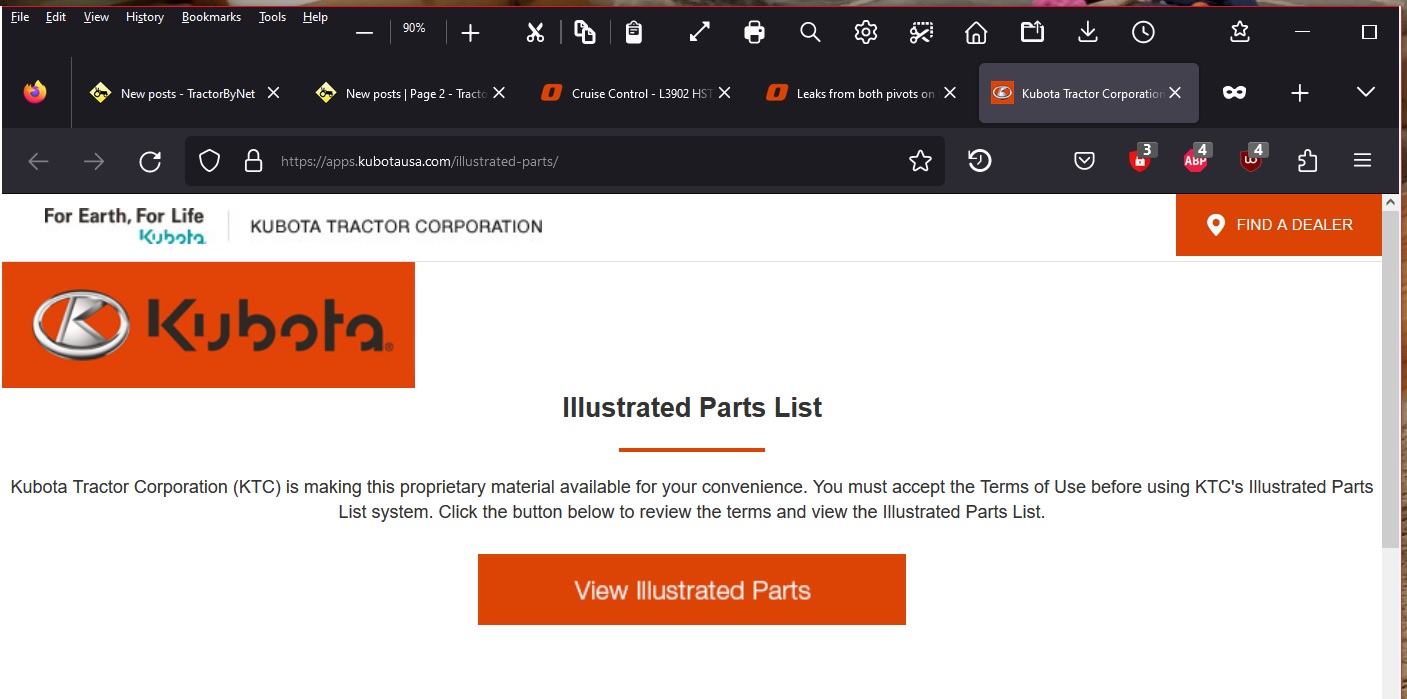The image size is (1407, 699).
Task: Open a new tab with plus button
Action: [1299, 93]
